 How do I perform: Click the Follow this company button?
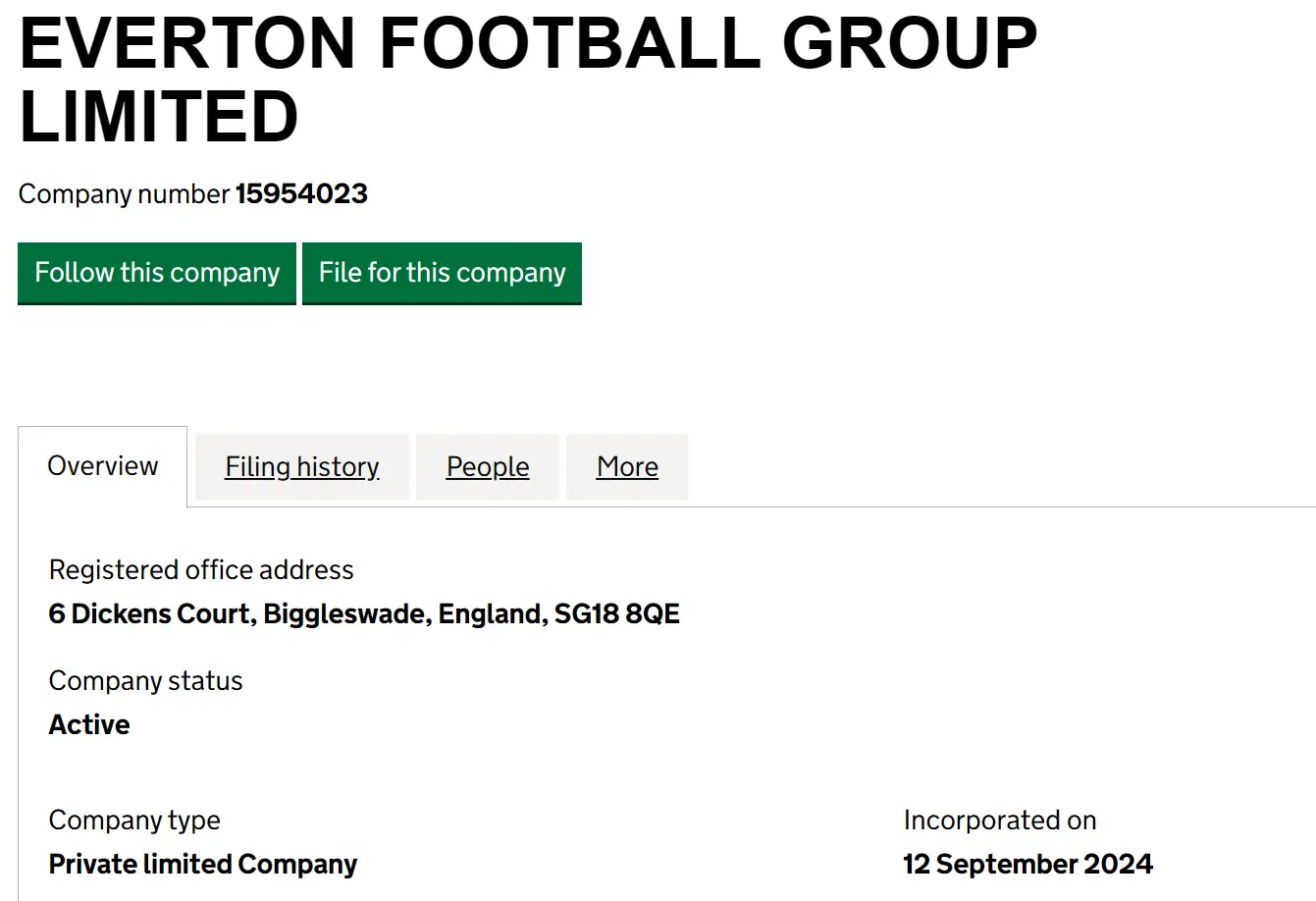click(157, 273)
